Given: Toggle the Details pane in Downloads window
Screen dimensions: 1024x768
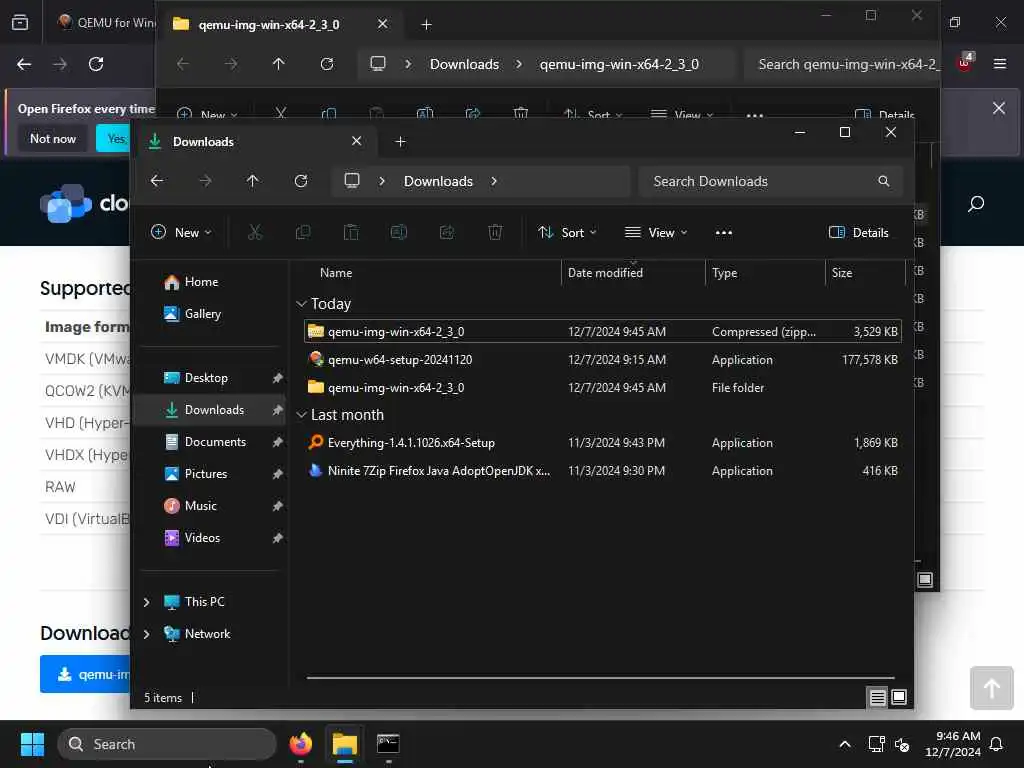Looking at the screenshot, I should pos(858,232).
